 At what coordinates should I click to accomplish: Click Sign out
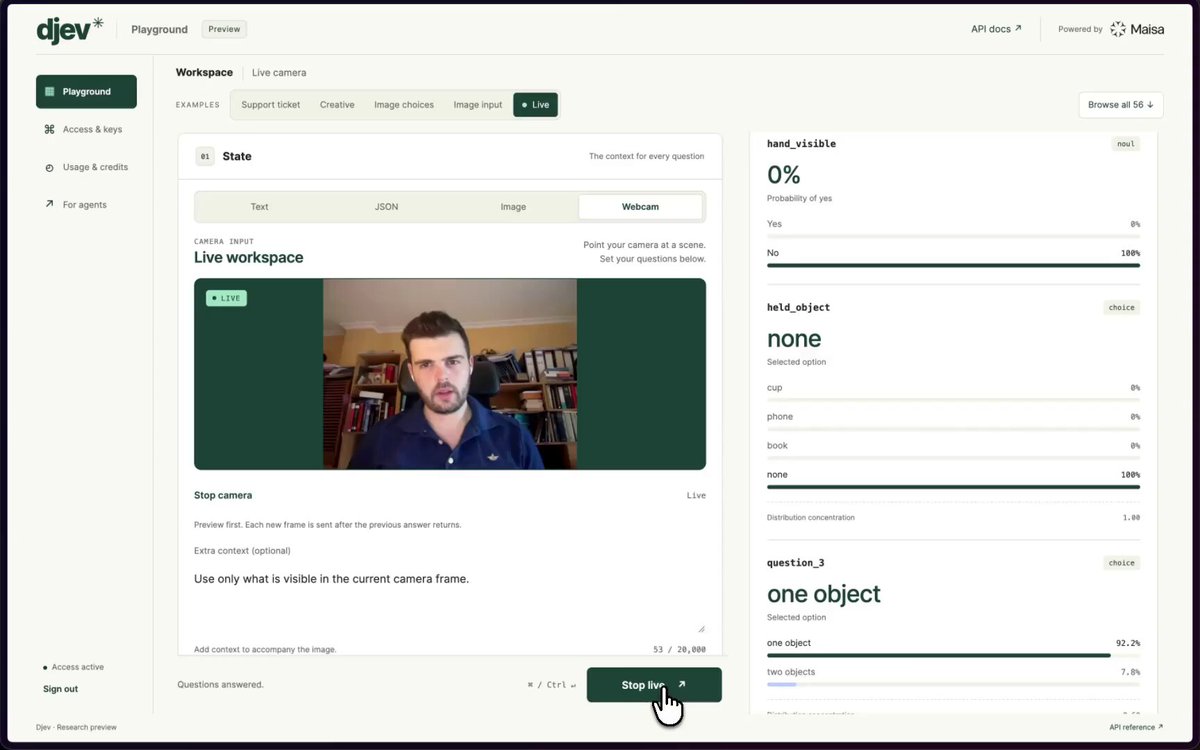point(60,689)
